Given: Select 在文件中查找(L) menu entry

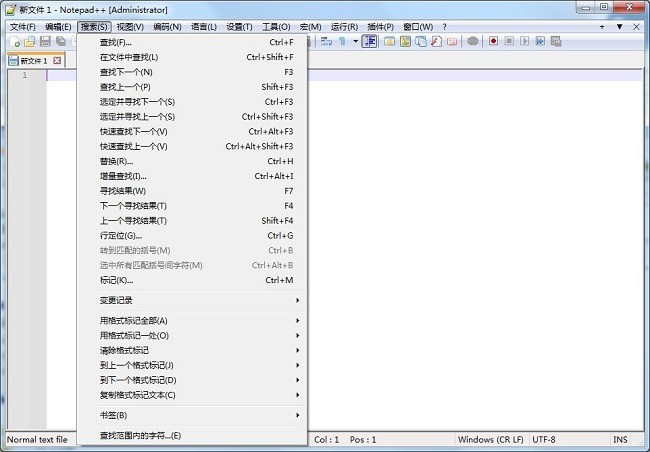Looking at the screenshot, I should tap(192, 57).
